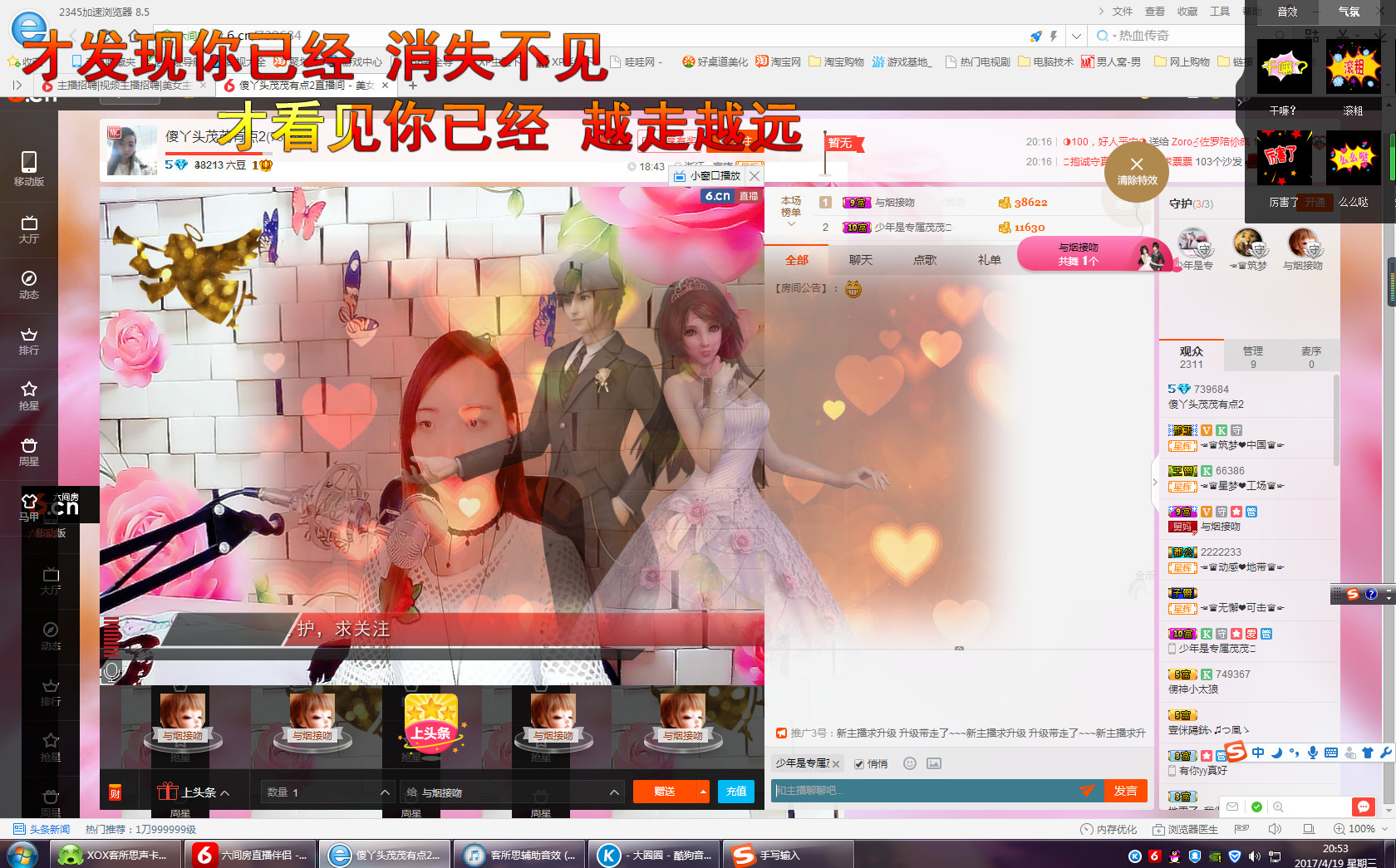The height and width of the screenshot is (868, 1396).
Task: Click the system tray volume icon
Action: coord(1254,856)
